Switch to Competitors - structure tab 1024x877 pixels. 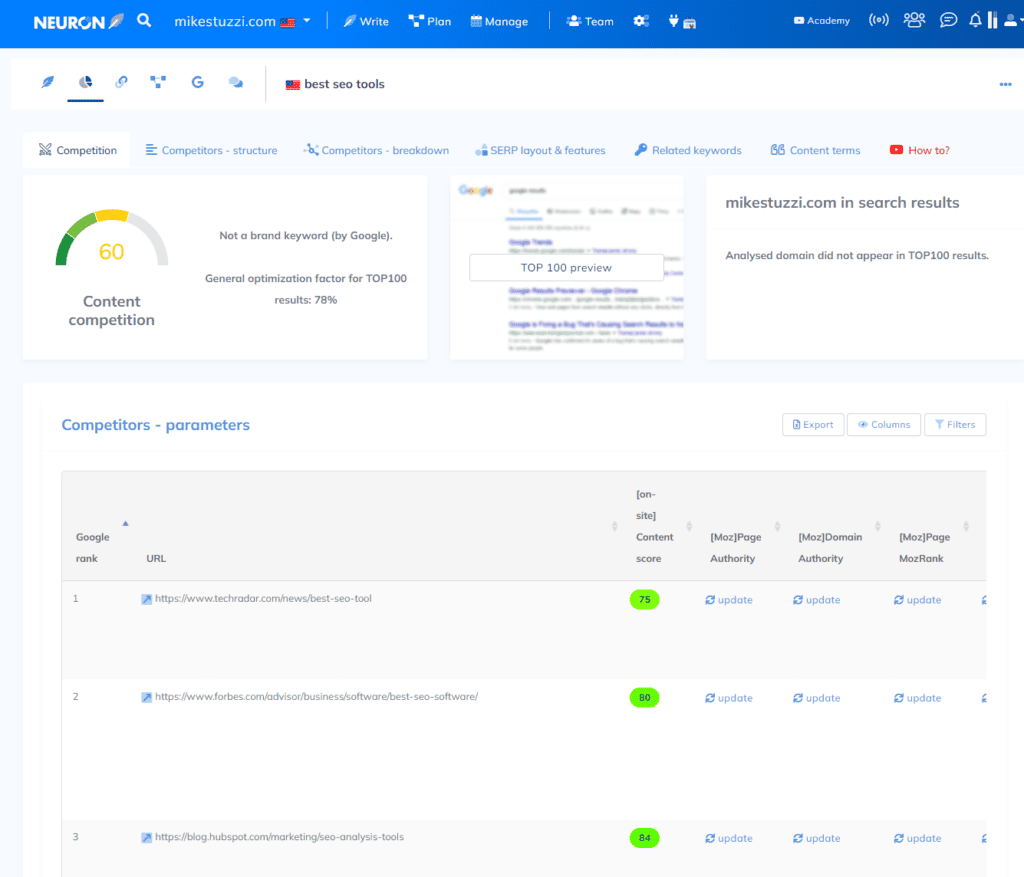click(x=211, y=150)
